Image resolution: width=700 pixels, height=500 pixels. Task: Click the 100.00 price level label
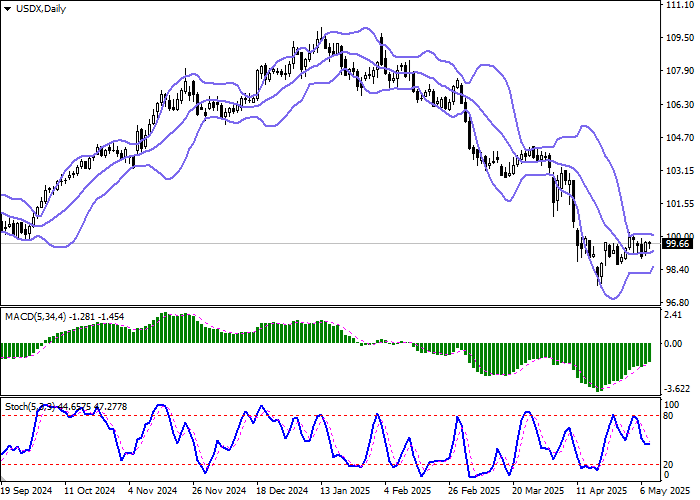(680, 237)
